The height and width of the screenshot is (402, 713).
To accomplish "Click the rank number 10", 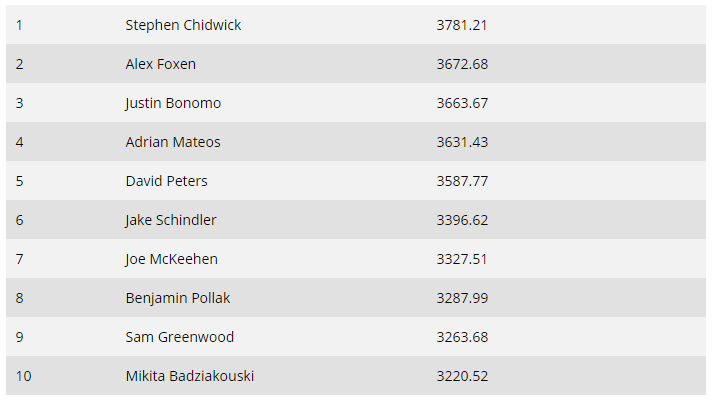I will coord(24,377).
